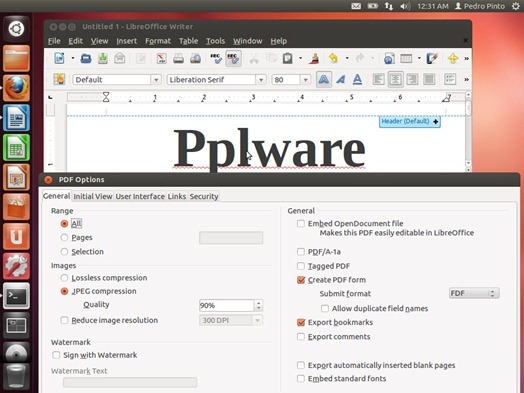
Task: Enable the PDF/A-1a checkbox
Action: coord(301,252)
